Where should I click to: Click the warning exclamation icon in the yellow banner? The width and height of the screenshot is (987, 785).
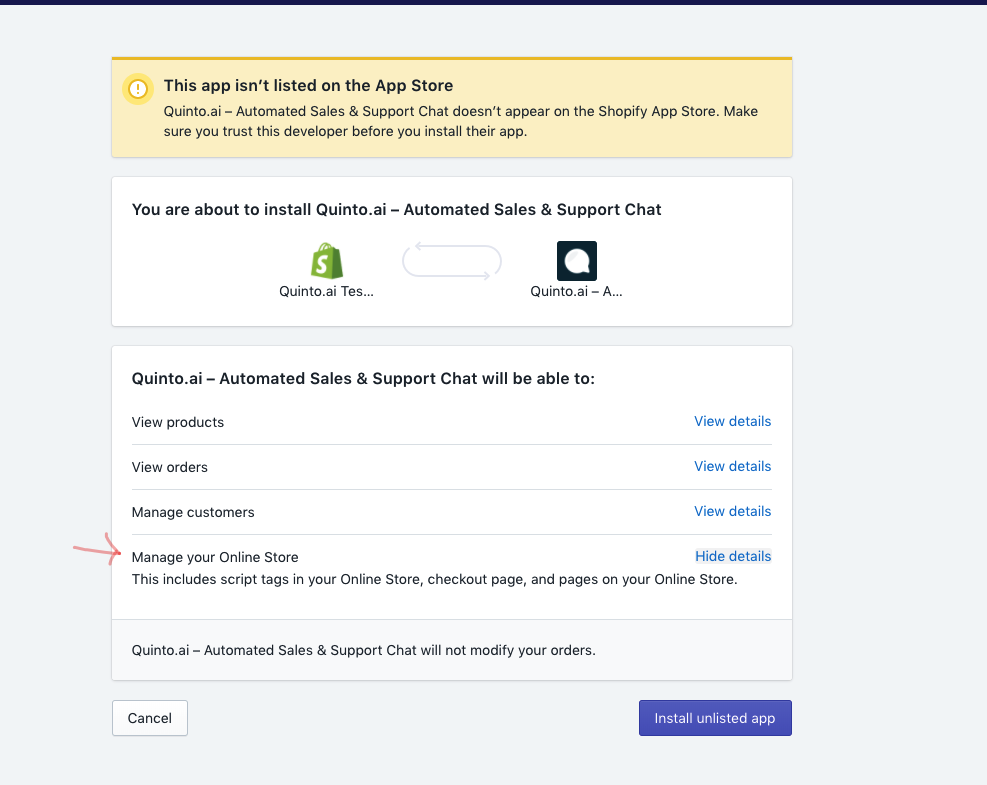pyautogui.click(x=137, y=89)
